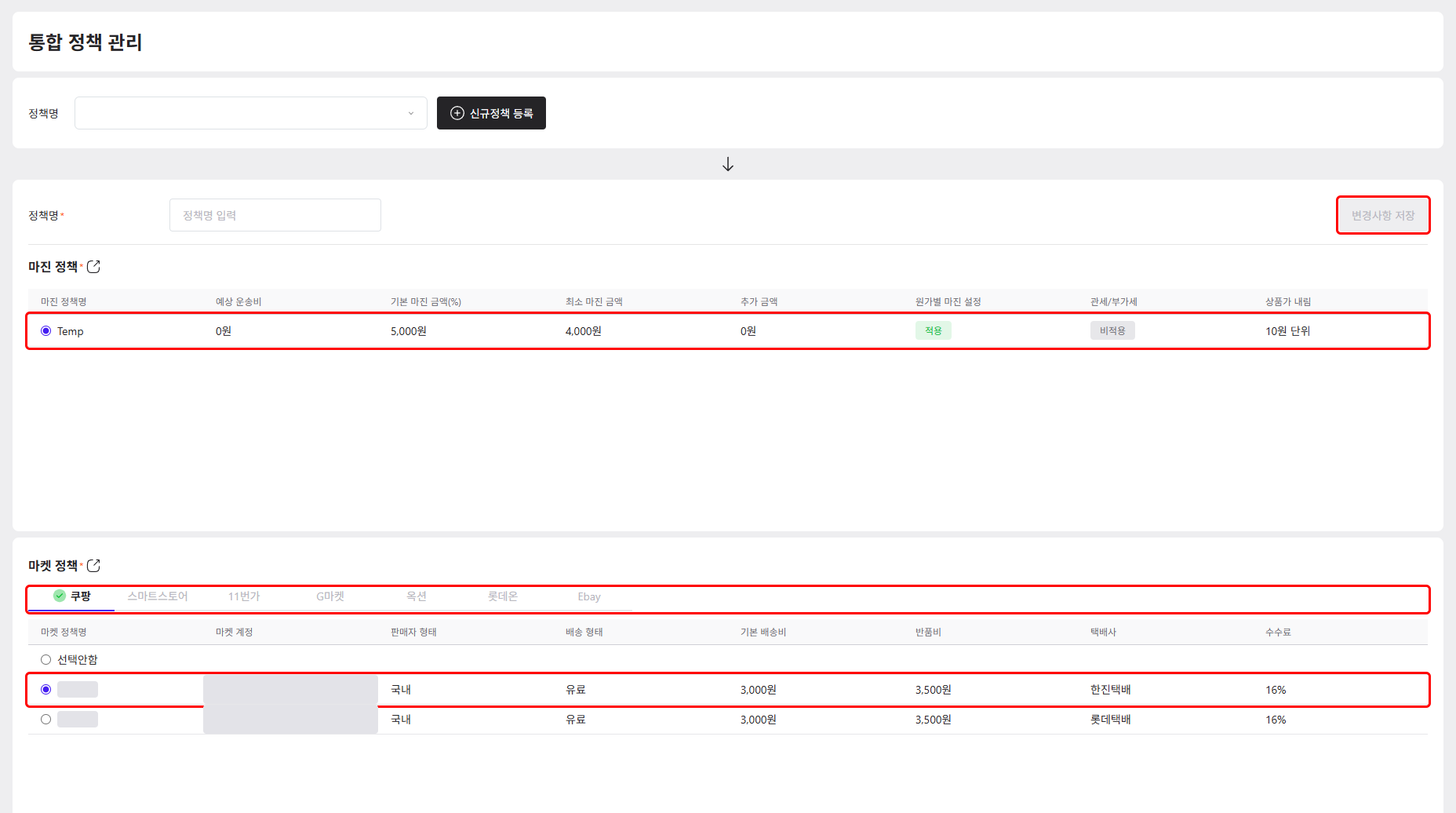Click the 한진택배 courier cell
The image size is (1456, 813).
pyautogui.click(x=1111, y=690)
